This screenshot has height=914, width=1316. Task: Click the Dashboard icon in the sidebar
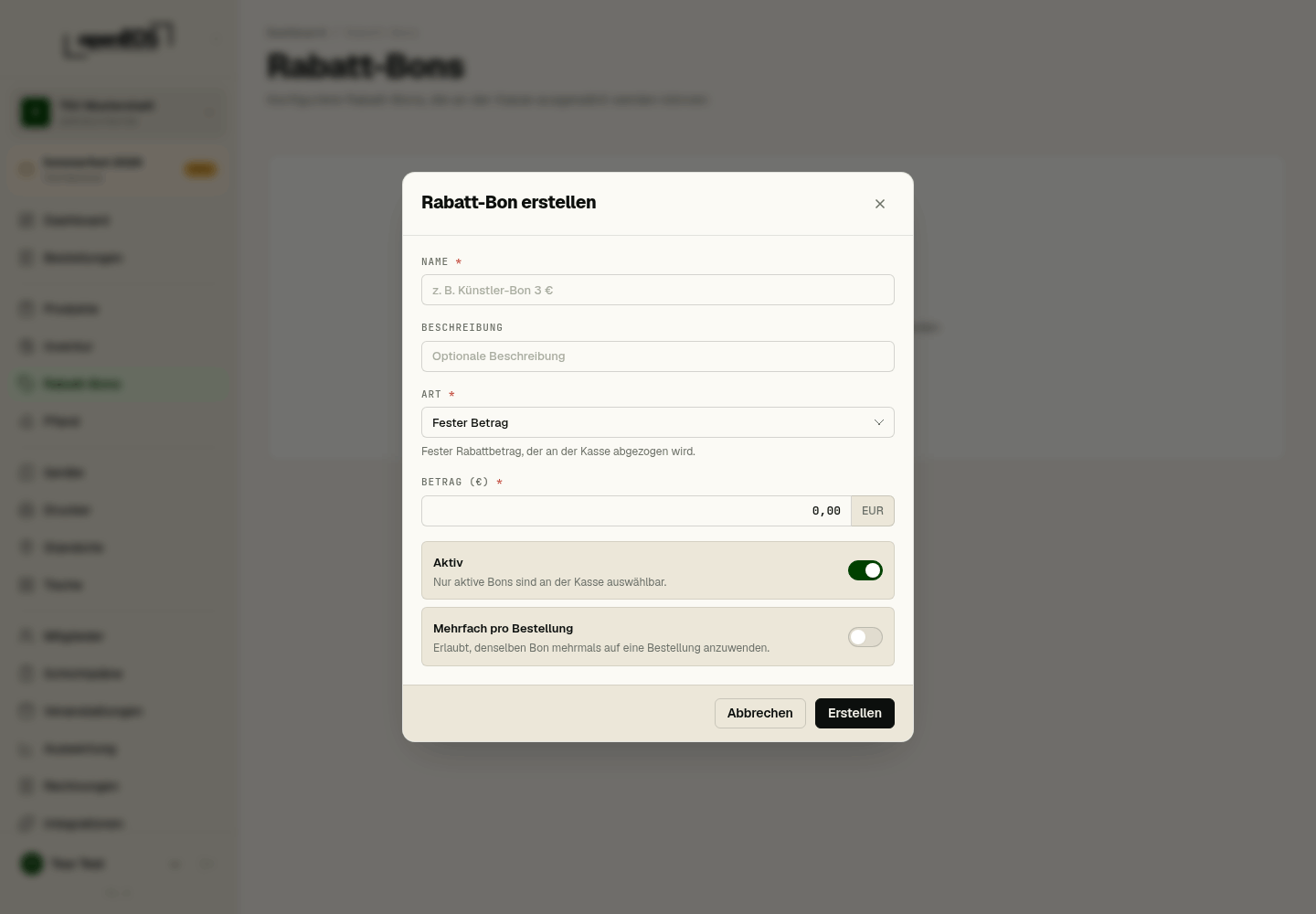tap(27, 220)
